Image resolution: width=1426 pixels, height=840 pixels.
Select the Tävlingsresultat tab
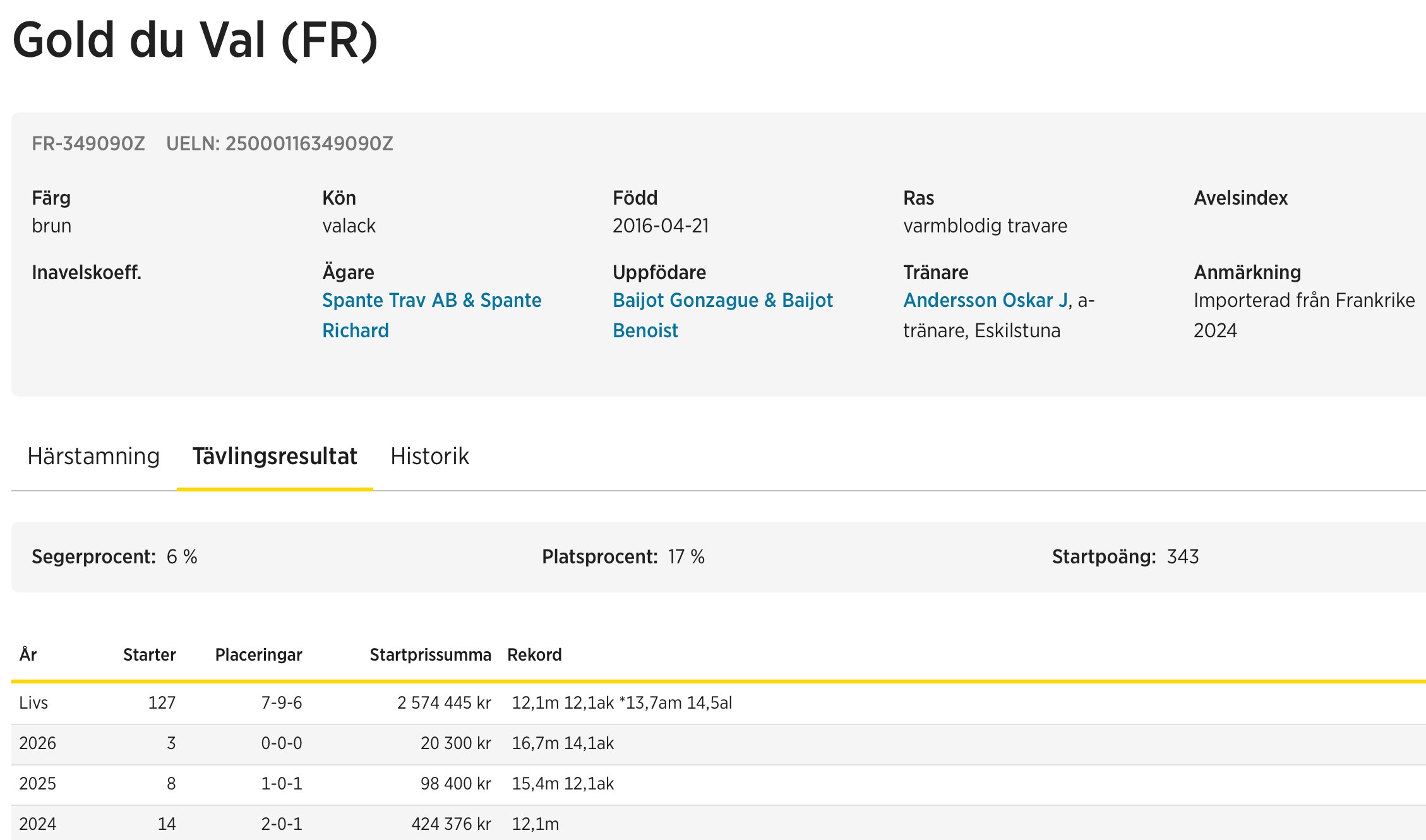click(x=275, y=456)
